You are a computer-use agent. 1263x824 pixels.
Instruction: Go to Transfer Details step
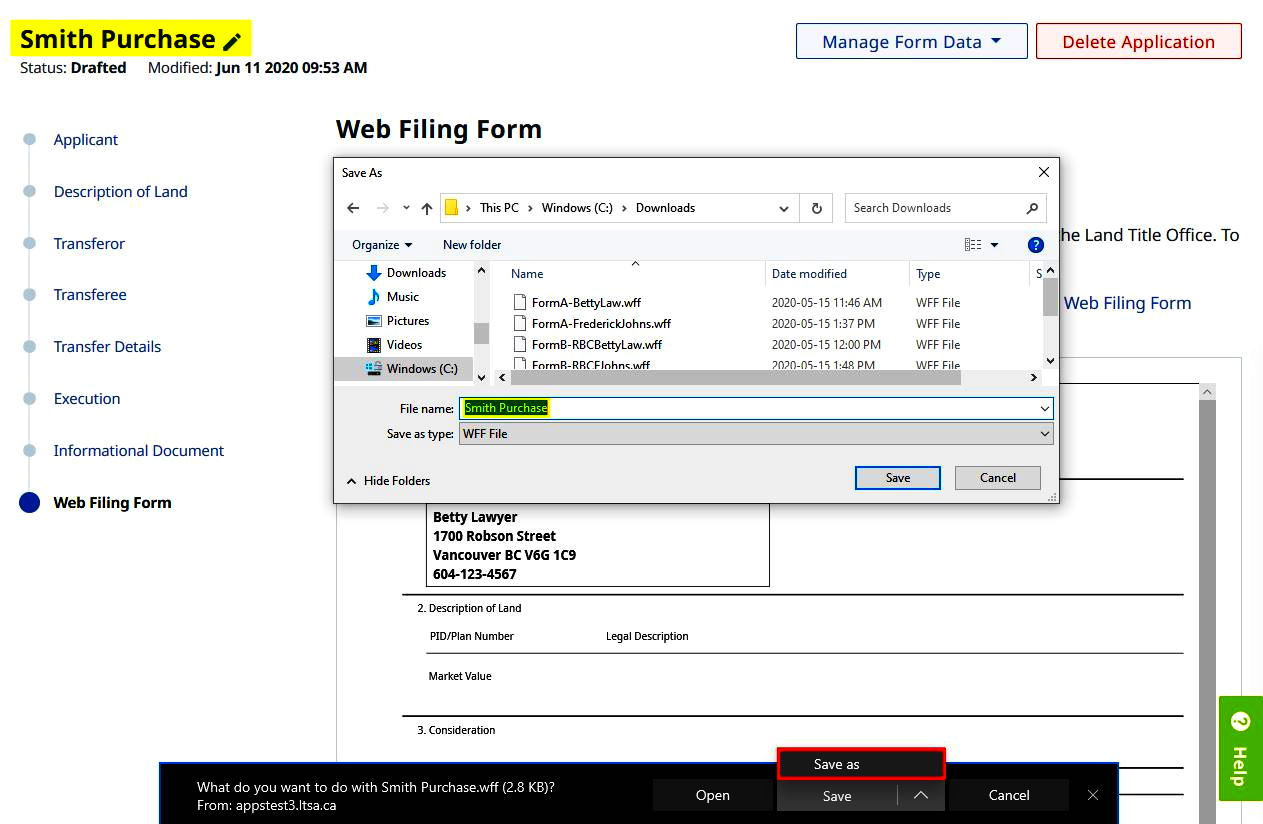pos(107,347)
